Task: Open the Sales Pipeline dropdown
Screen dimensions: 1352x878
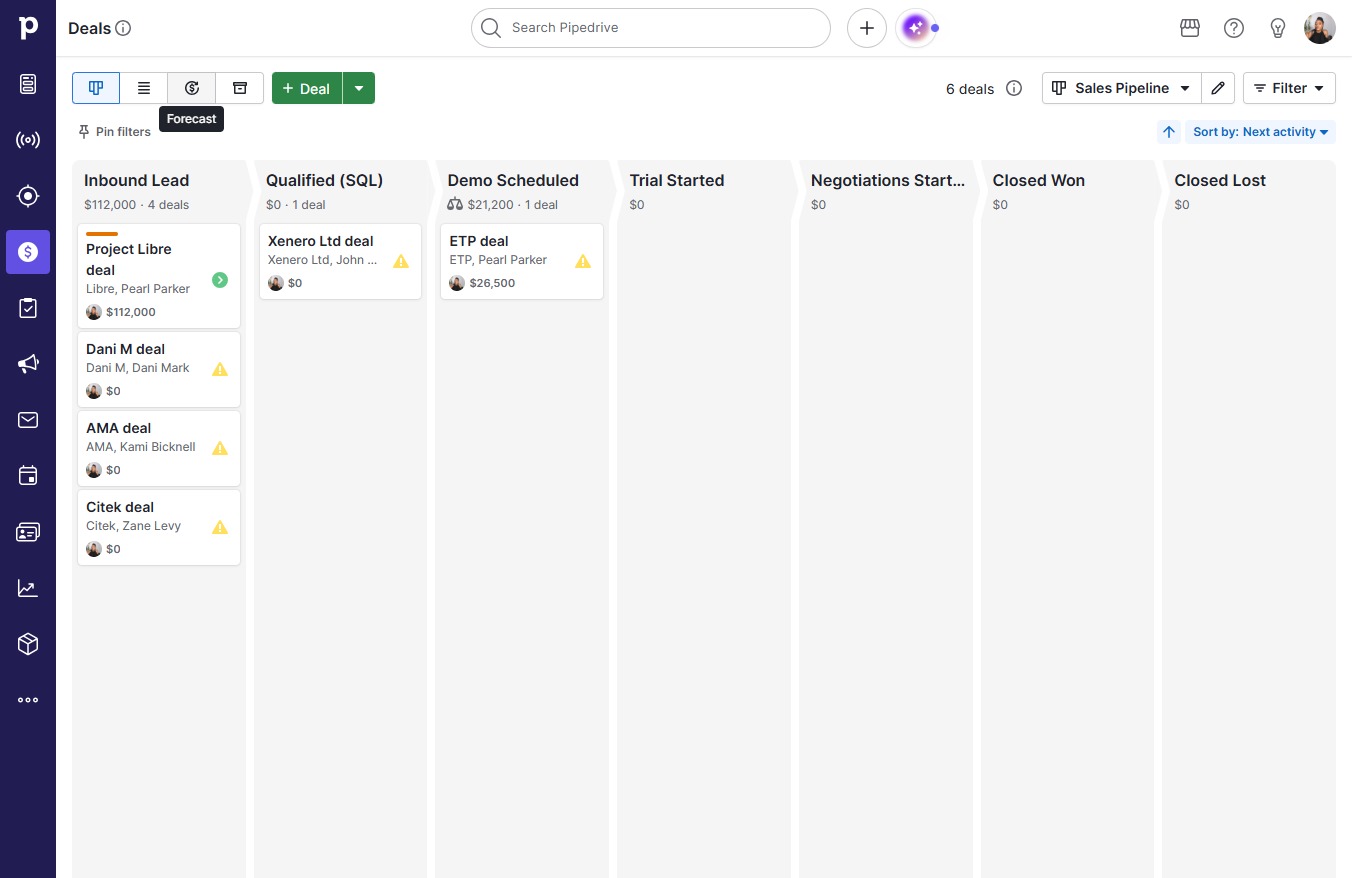Action: 1122,88
